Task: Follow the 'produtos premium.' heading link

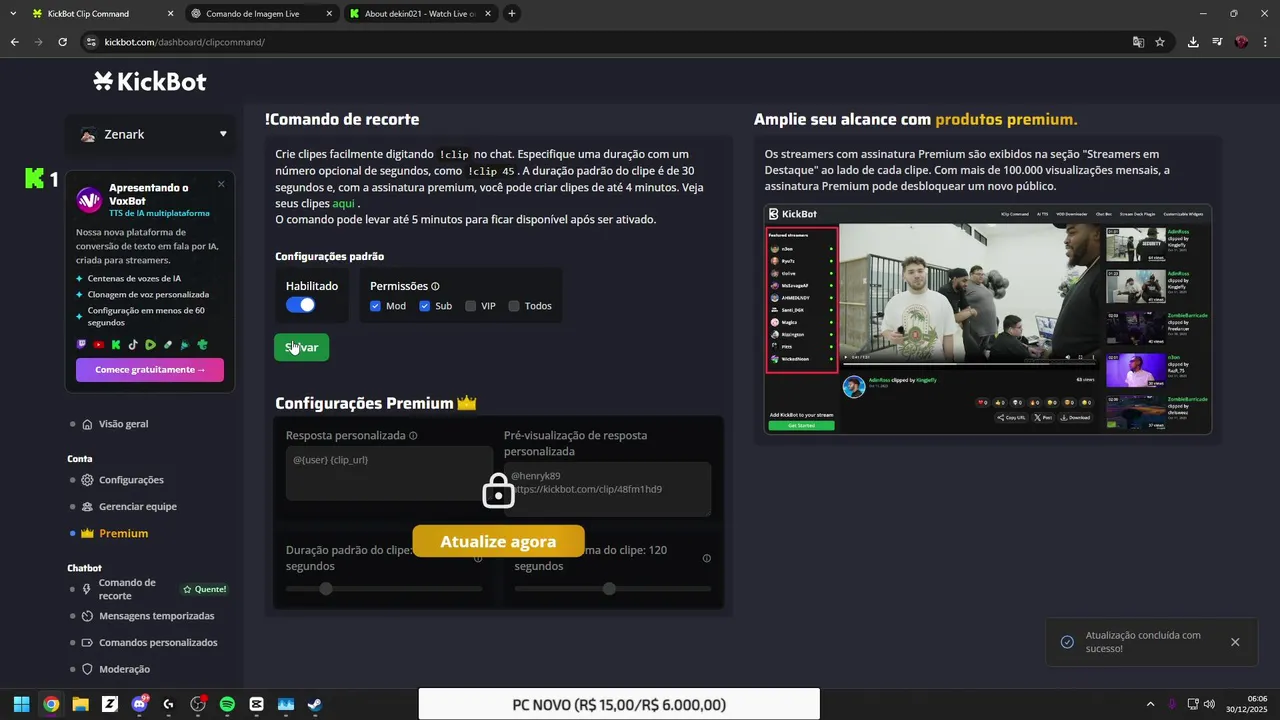Action: click(1006, 119)
